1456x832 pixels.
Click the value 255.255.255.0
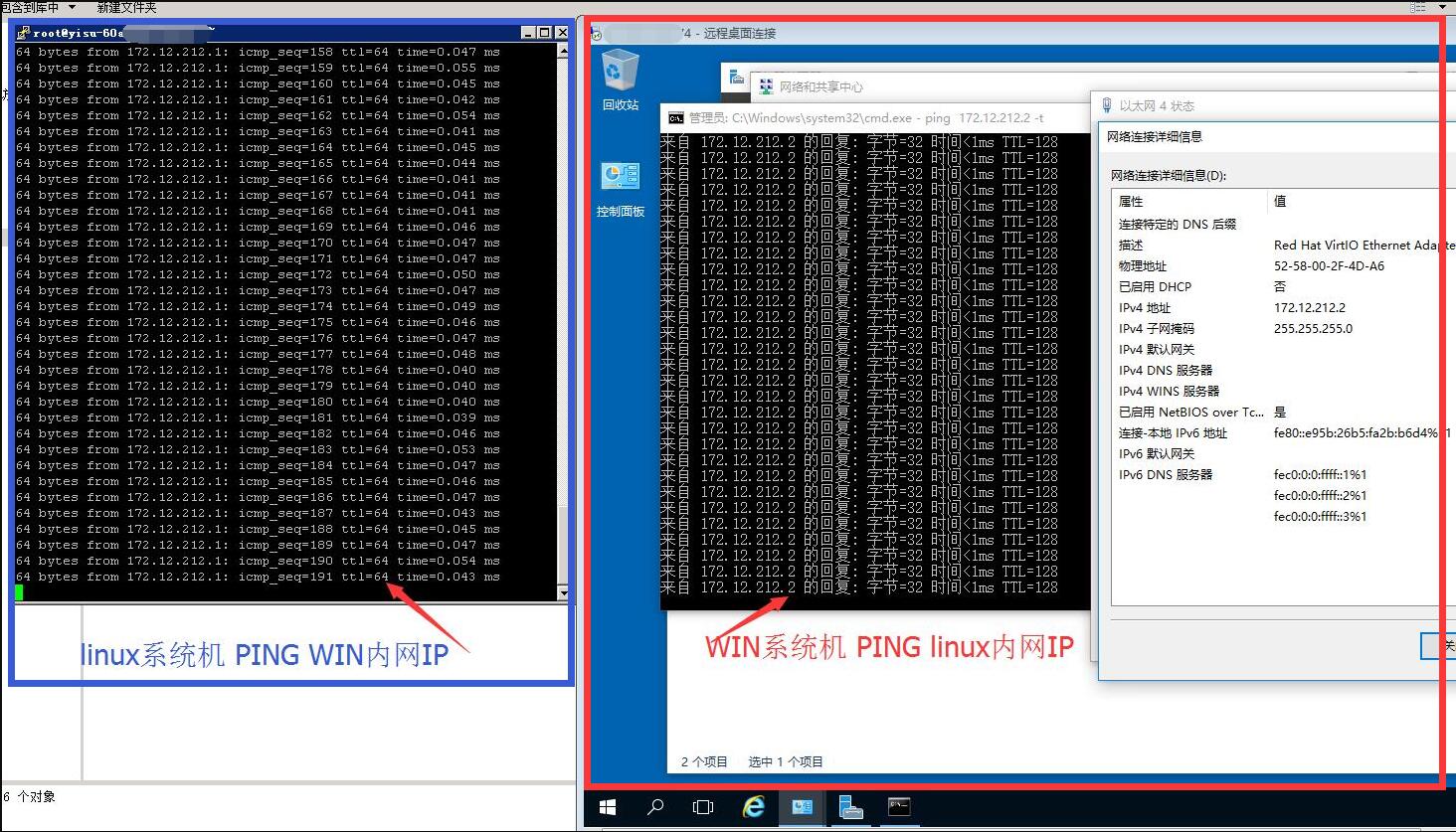1313,328
